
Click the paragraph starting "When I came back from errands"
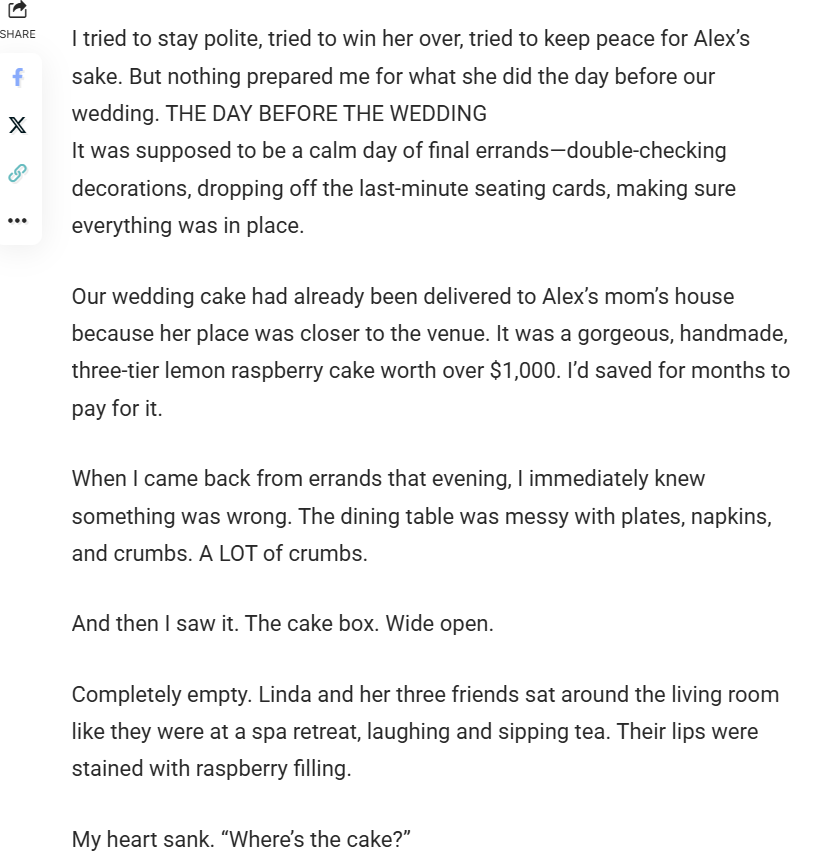click(388, 479)
